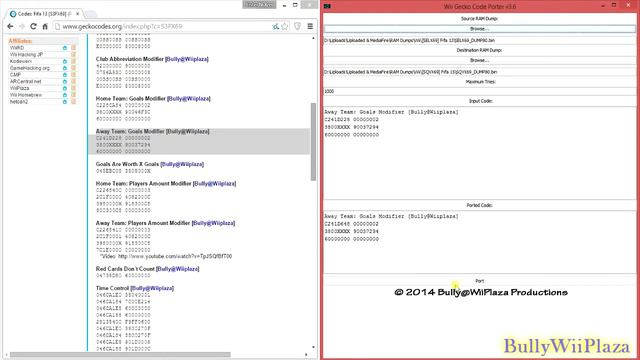Click the orange icon next to GameHacking.org

click(73, 68)
